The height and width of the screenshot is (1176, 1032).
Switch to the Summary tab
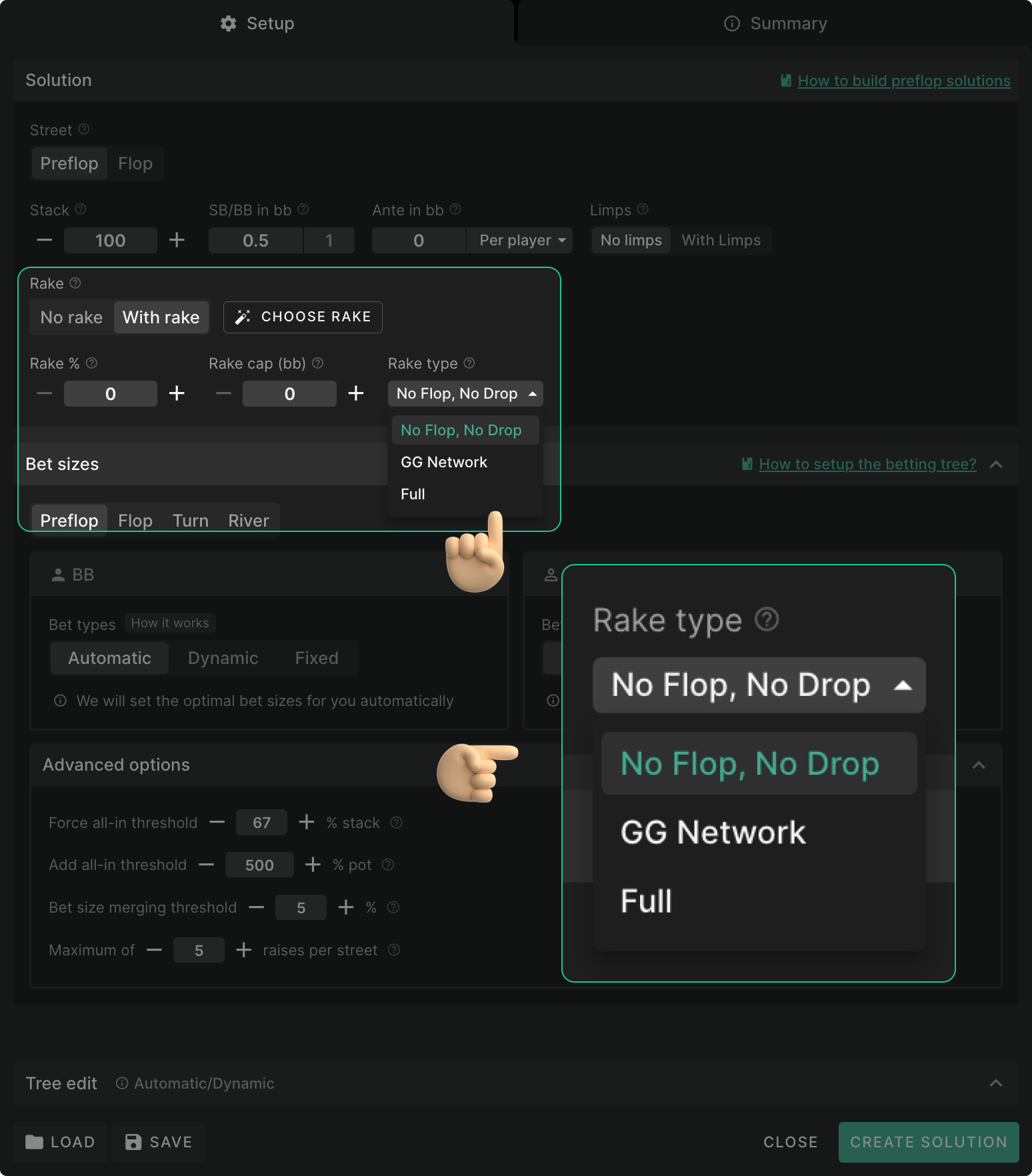click(x=775, y=23)
